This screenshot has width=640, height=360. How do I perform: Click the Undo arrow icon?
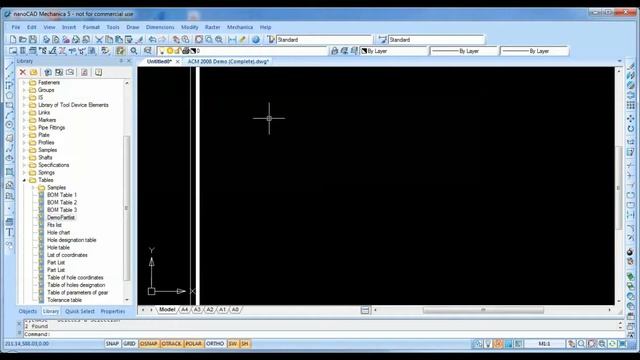pos(152,40)
